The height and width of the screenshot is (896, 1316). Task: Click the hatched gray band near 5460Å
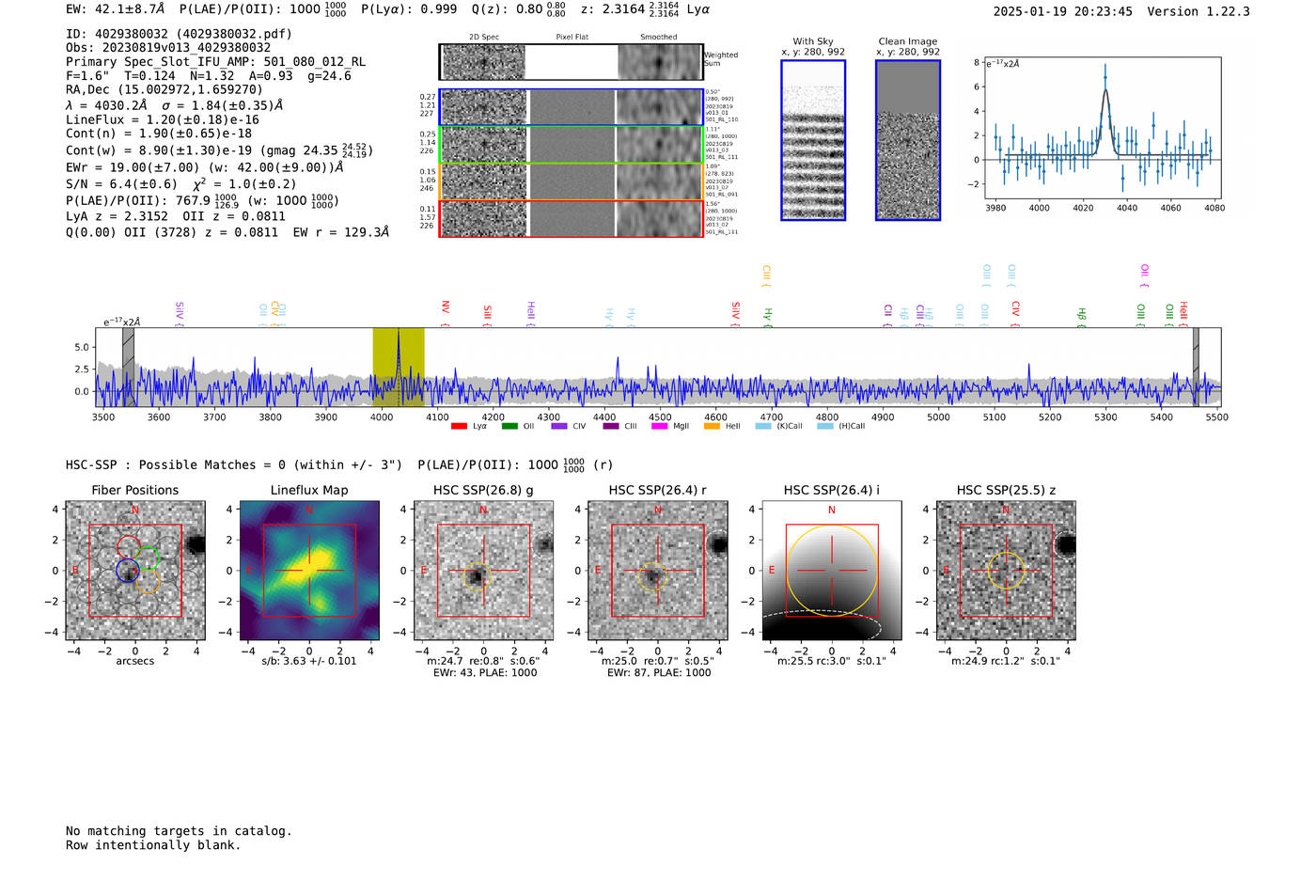click(x=1196, y=367)
